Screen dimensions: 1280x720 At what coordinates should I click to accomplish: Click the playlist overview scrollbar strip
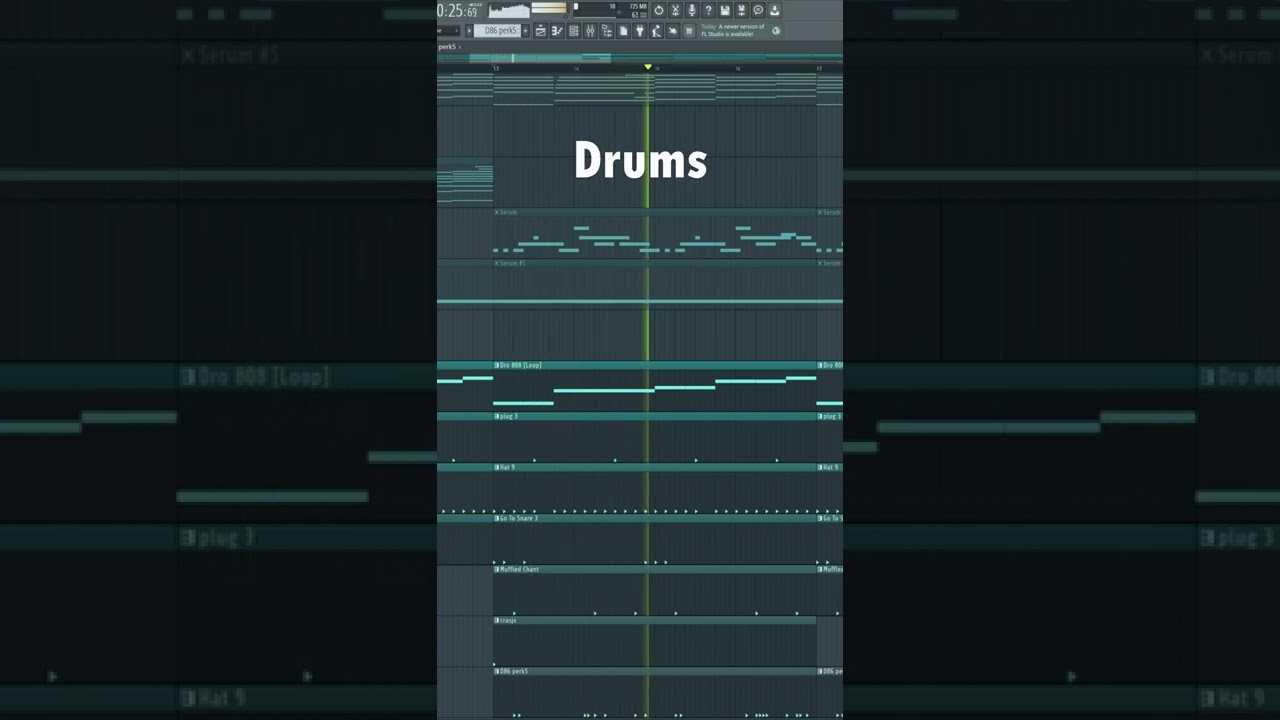[x=640, y=58]
